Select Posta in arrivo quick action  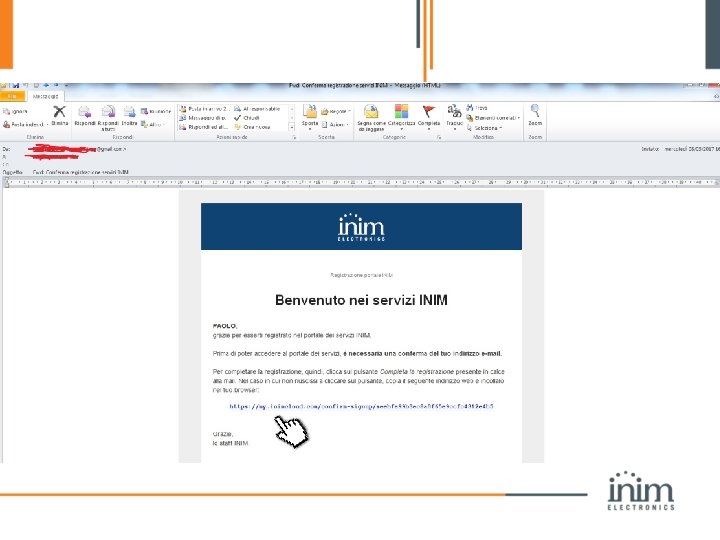tap(204, 109)
